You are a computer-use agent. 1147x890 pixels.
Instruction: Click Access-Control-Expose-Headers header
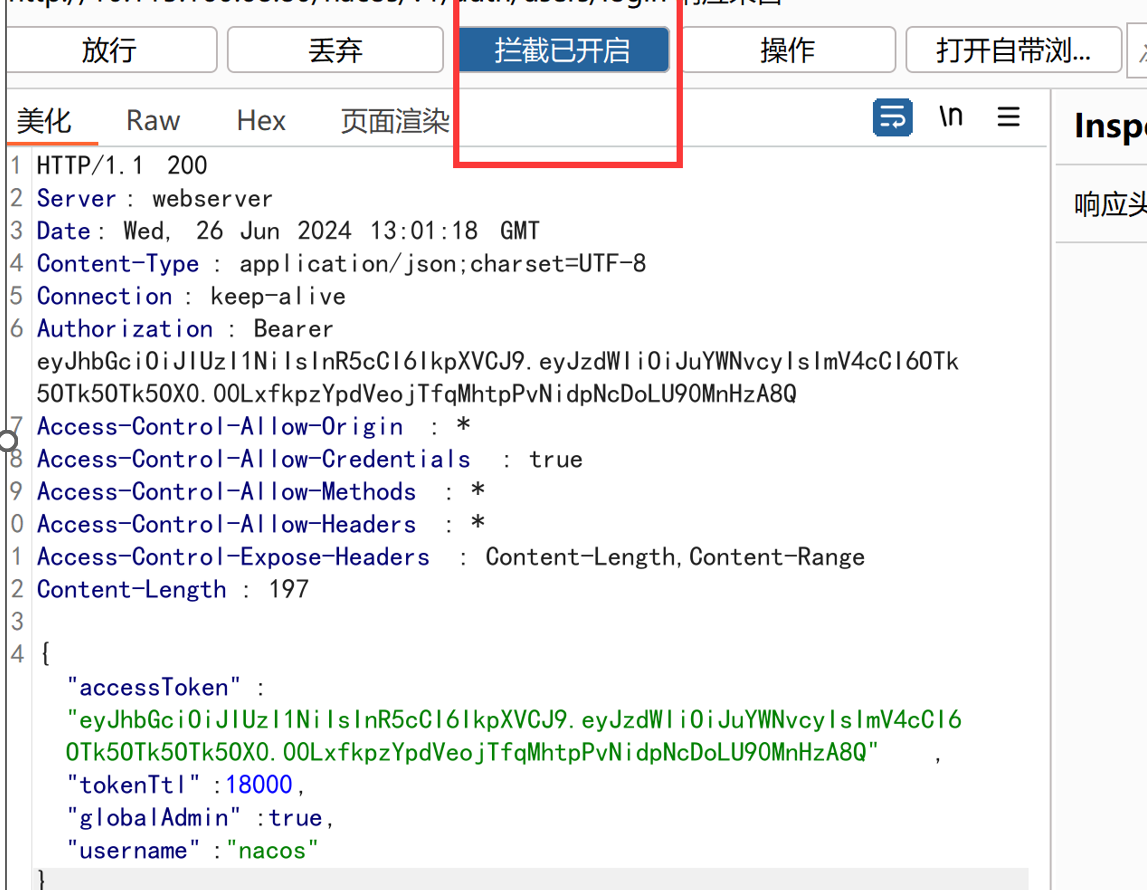233,557
